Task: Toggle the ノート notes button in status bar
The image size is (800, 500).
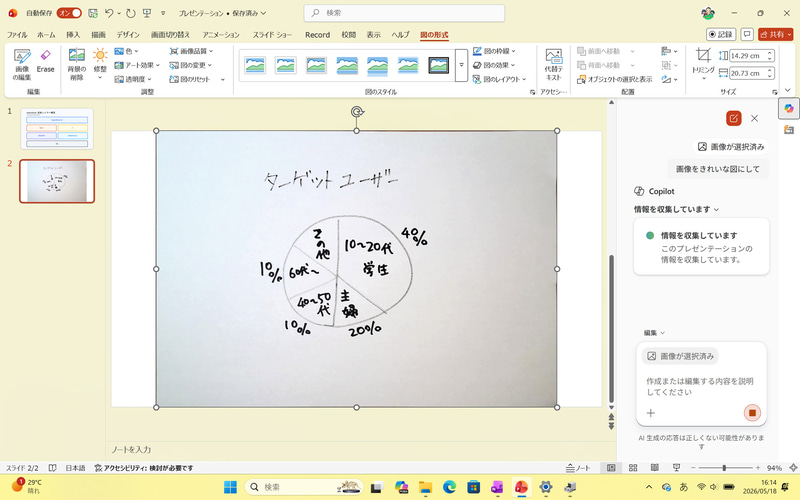Action: point(578,468)
